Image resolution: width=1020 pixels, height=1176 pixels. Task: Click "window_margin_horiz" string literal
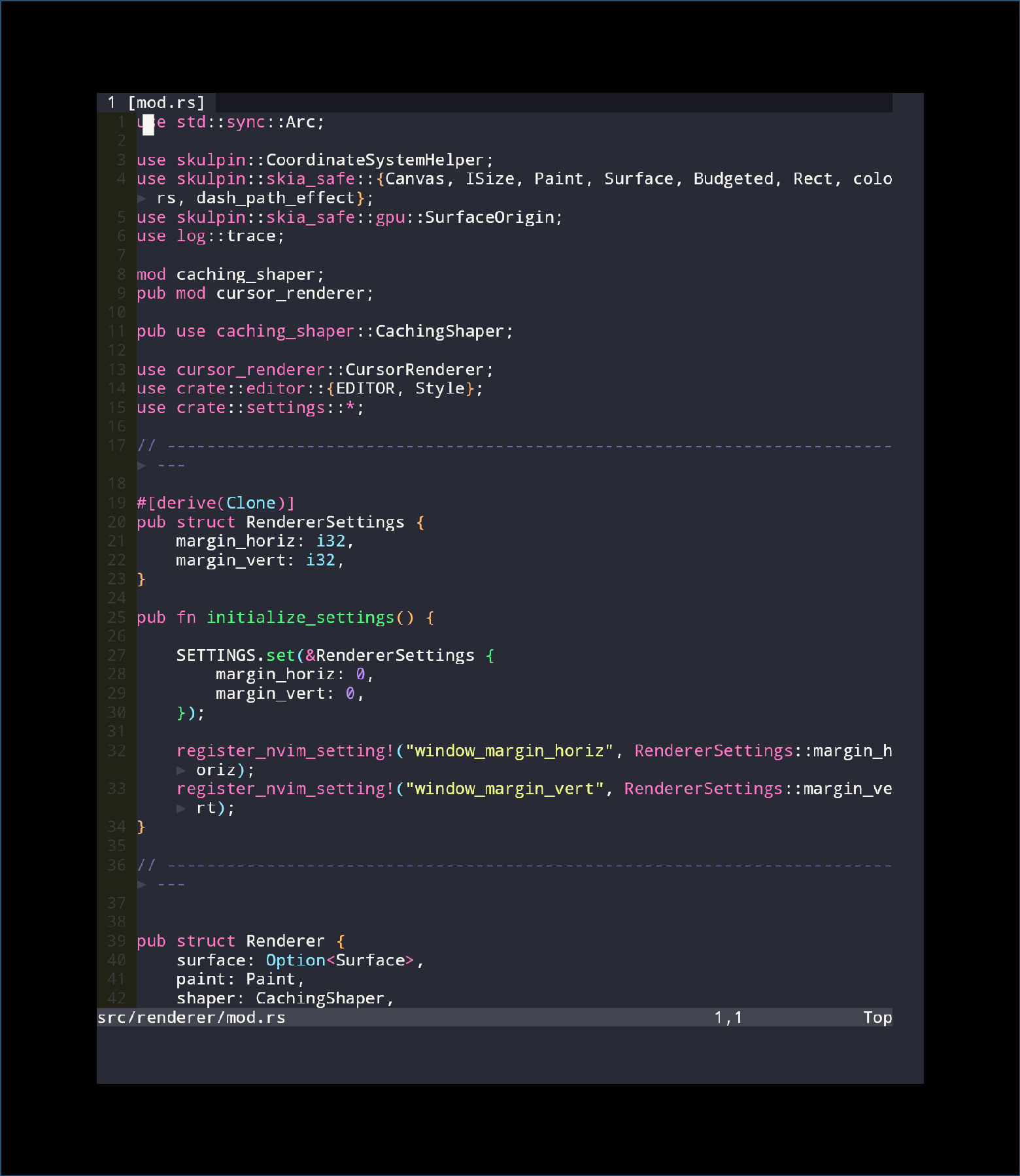point(509,751)
